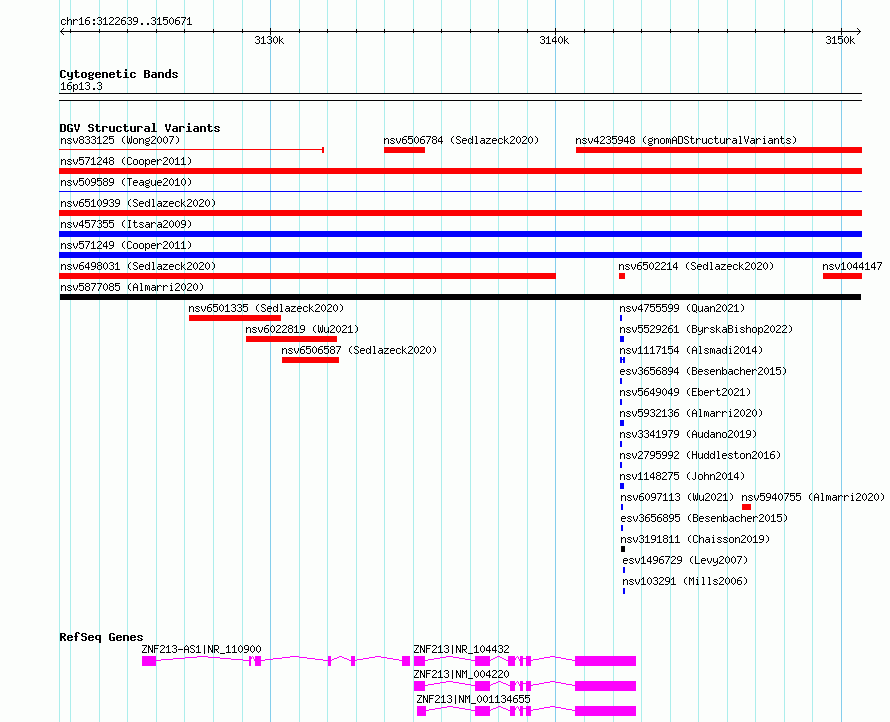Click the 3130k ruler position label

(x=269, y=40)
